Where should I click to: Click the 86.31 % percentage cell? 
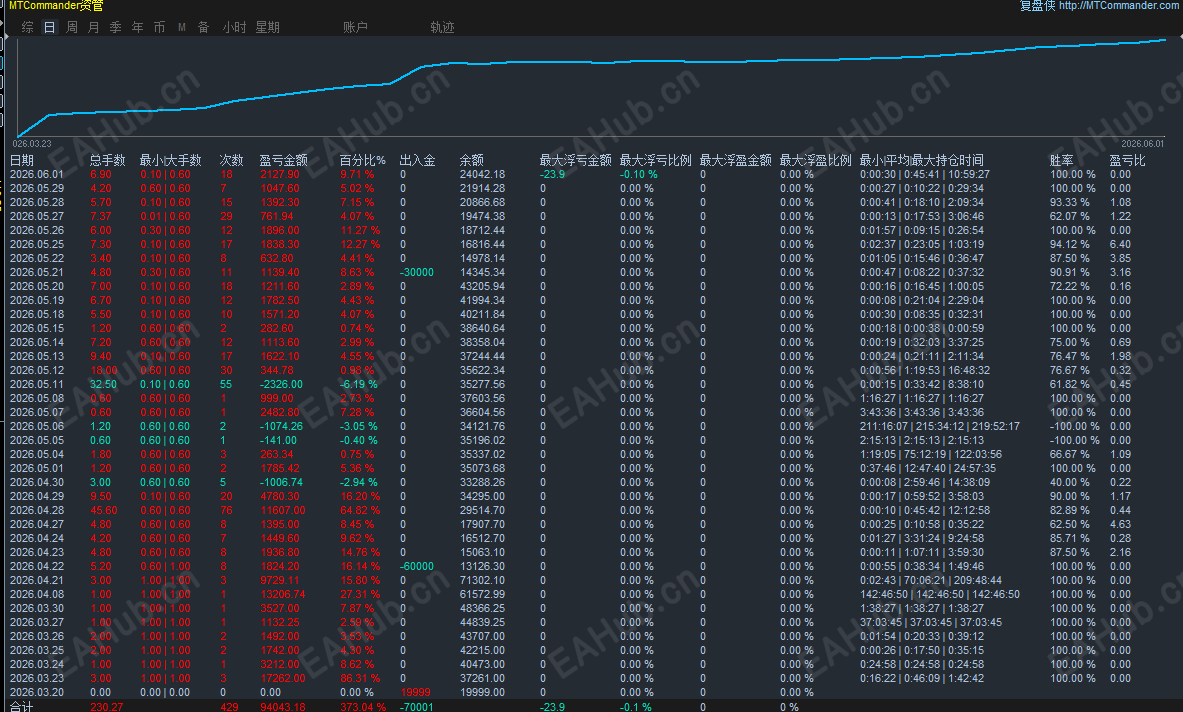(360, 678)
